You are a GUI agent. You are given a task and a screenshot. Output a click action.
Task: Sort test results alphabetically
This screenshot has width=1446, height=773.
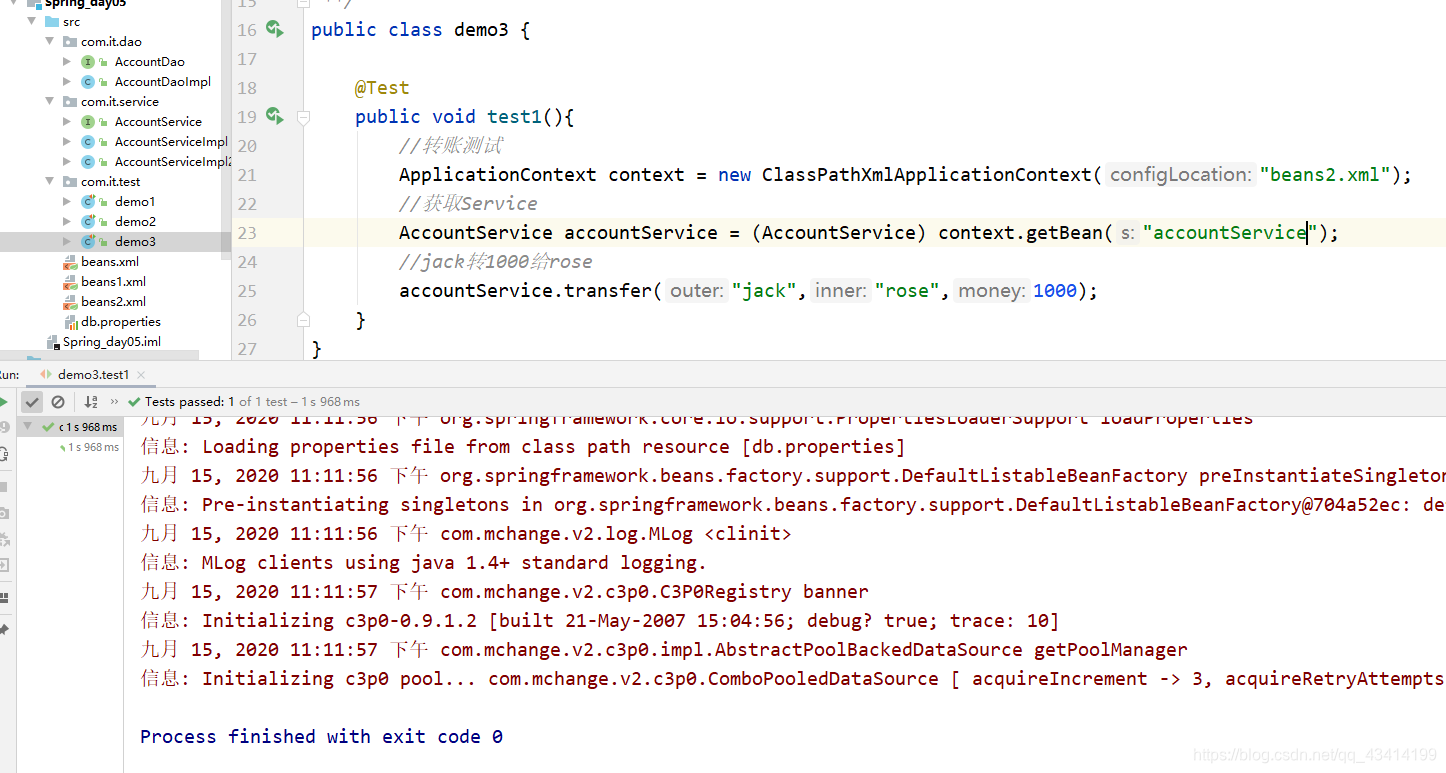pyautogui.click(x=91, y=402)
